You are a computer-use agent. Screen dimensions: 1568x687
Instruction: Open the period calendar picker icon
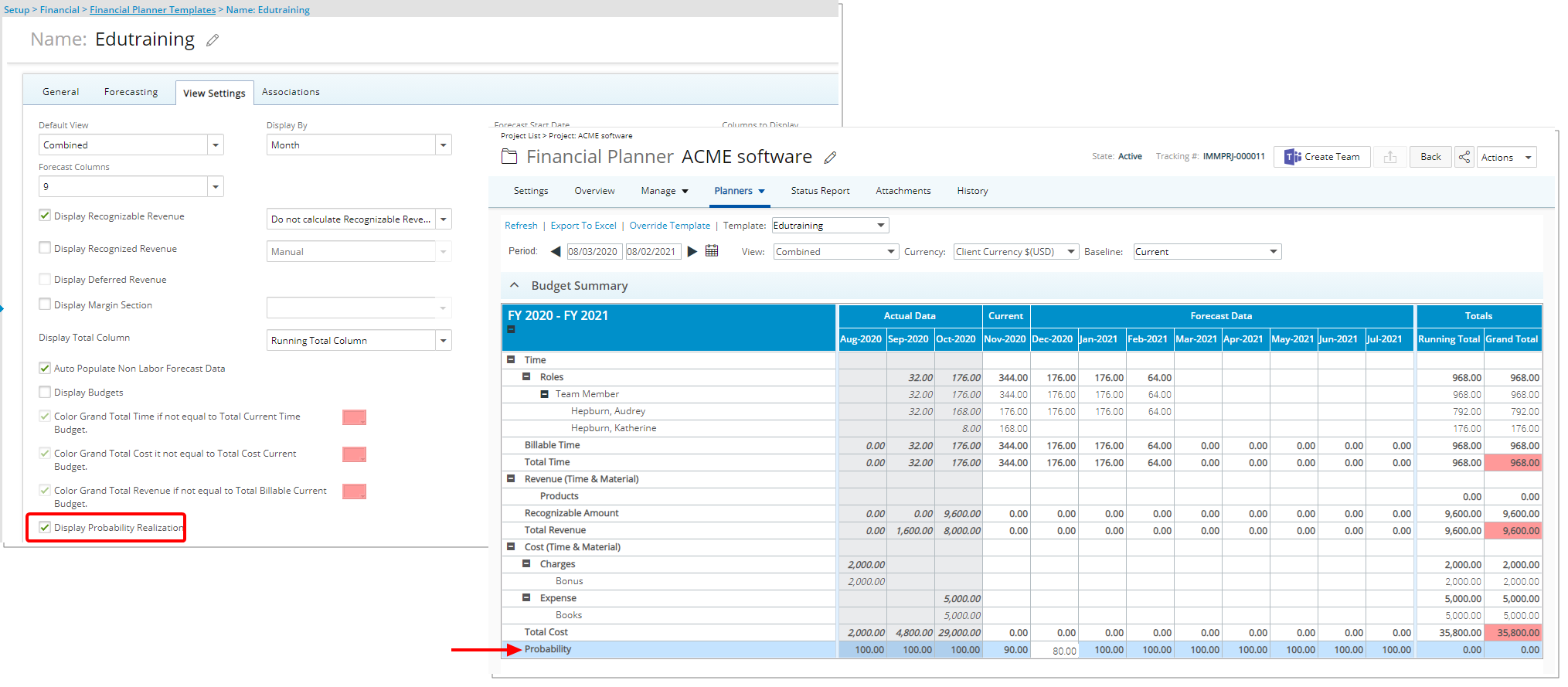(712, 250)
